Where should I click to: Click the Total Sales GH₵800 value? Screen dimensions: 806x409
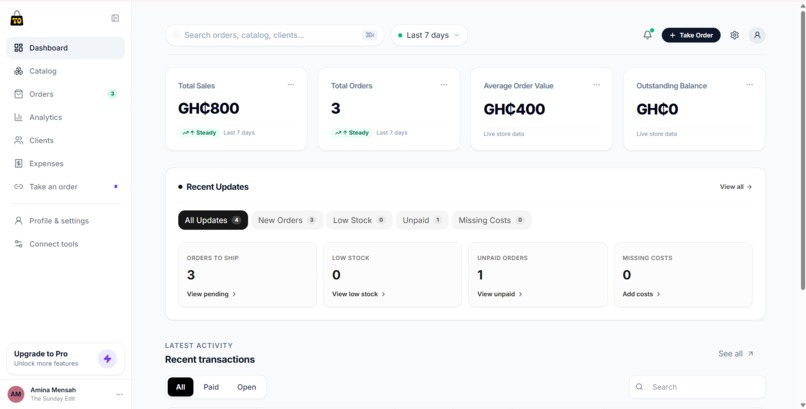click(x=209, y=108)
